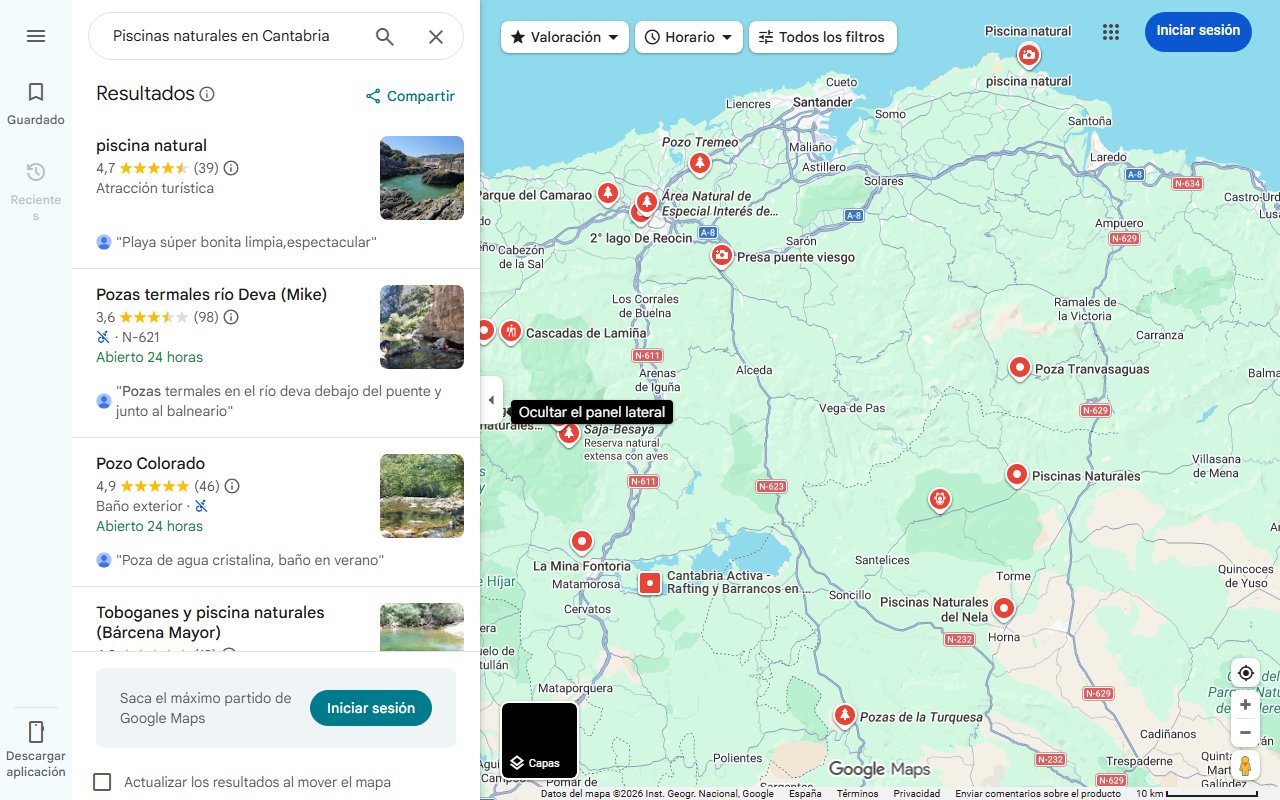Center the map on your location
This screenshot has width=1280, height=800.
pos(1245,673)
